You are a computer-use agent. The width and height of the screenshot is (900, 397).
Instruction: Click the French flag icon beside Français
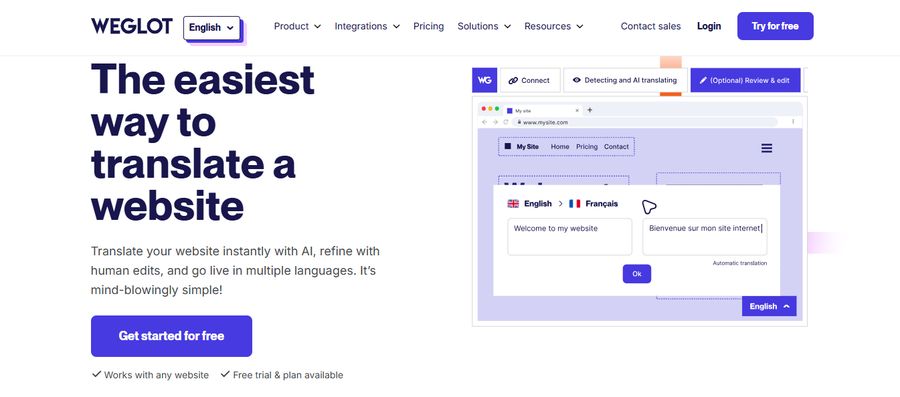[575, 204]
